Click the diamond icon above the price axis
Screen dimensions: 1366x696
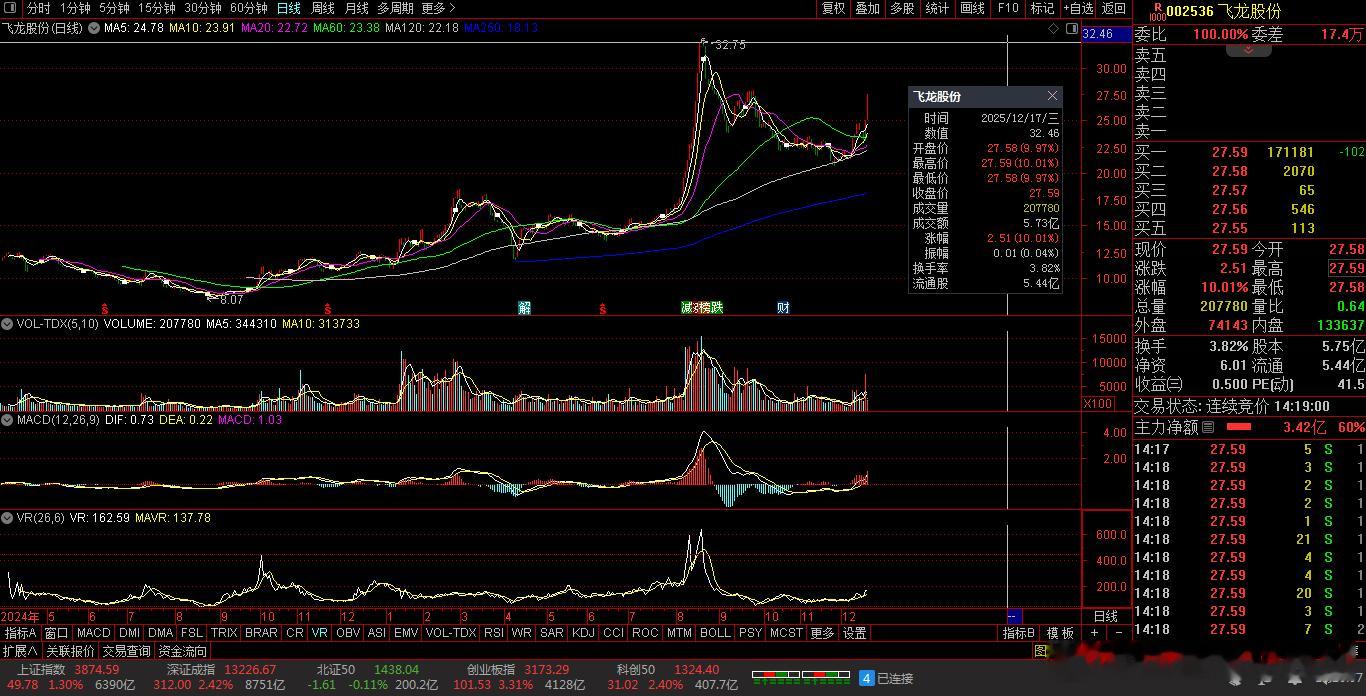click(1054, 29)
